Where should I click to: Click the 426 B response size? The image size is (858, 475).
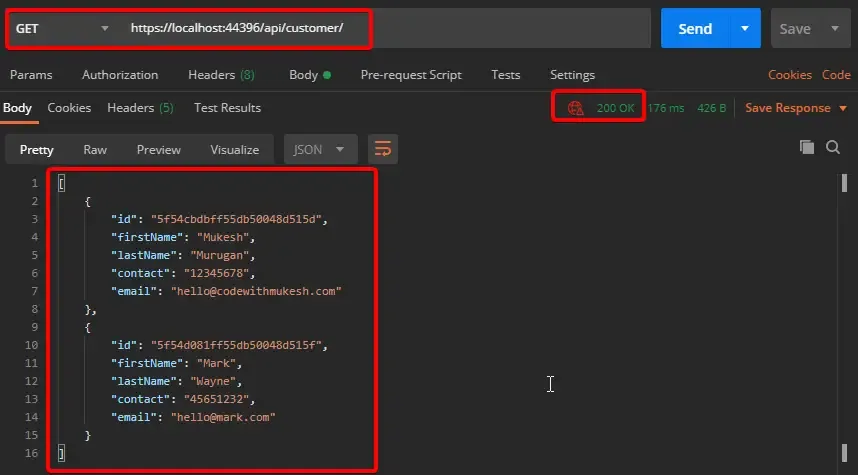(x=711, y=108)
